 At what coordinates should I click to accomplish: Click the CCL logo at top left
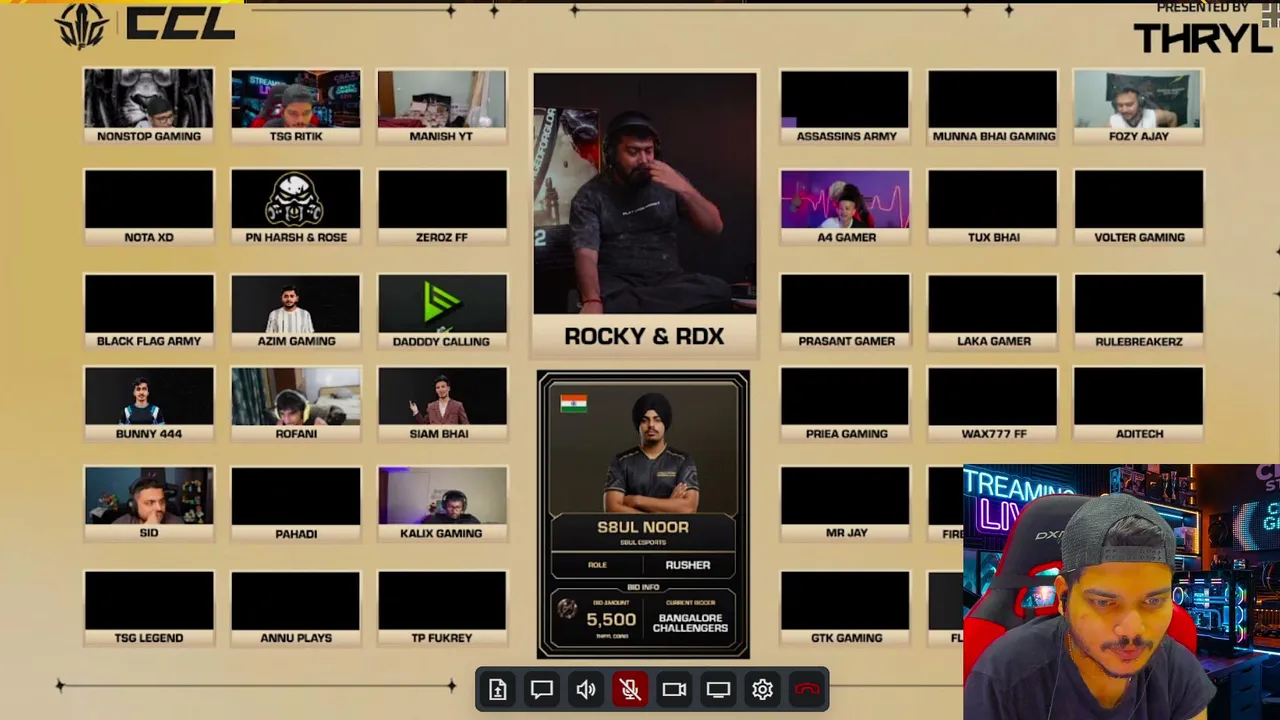click(146, 24)
